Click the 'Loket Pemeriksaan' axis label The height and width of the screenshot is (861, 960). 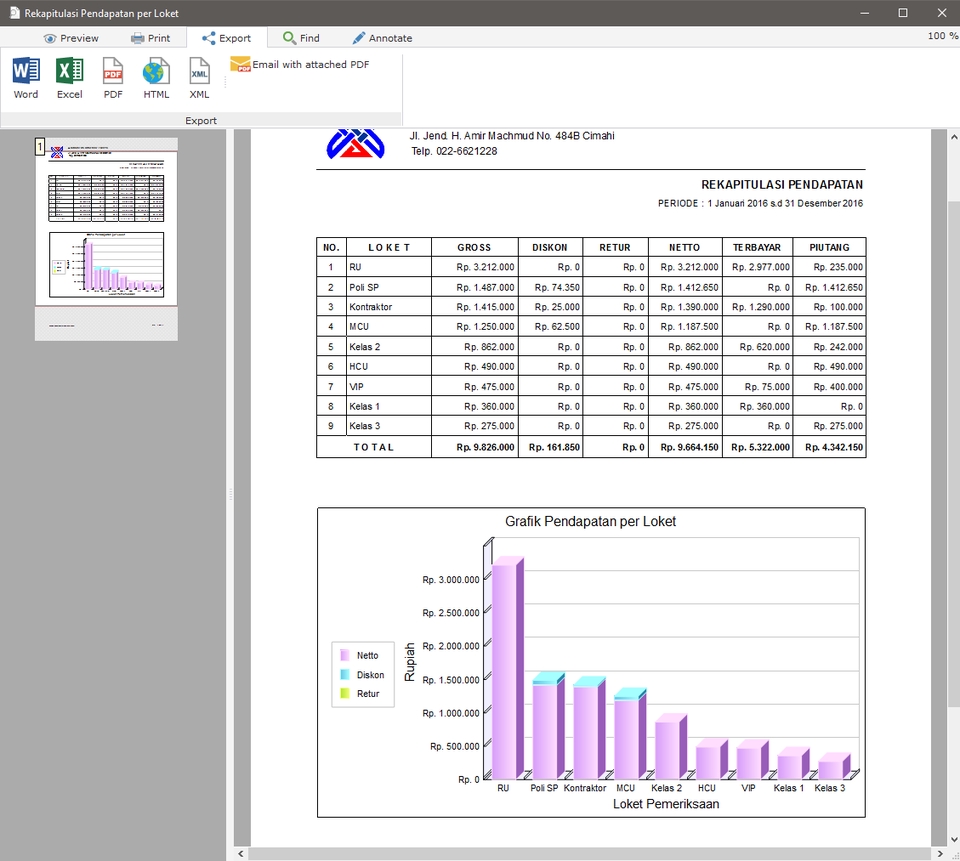coord(666,804)
